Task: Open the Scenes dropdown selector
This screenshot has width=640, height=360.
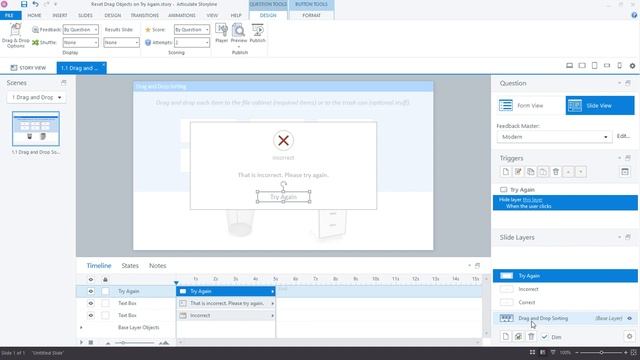Action: coord(36,98)
